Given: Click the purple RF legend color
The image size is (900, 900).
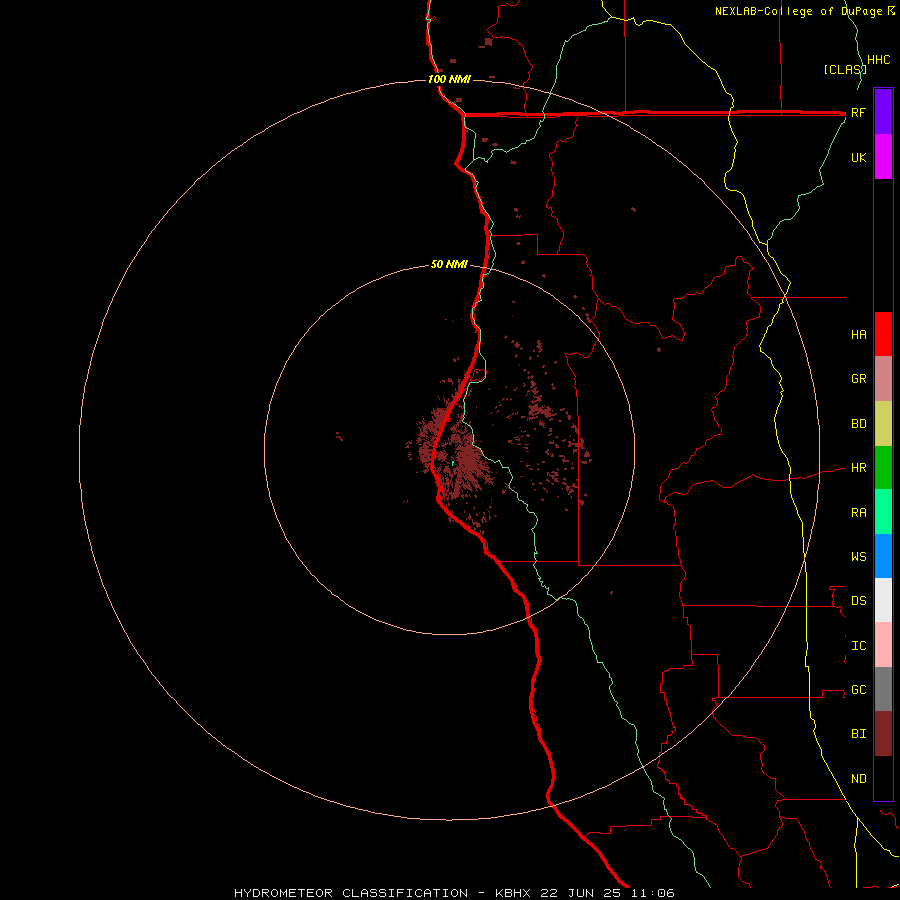Looking at the screenshot, I should pos(883,112).
